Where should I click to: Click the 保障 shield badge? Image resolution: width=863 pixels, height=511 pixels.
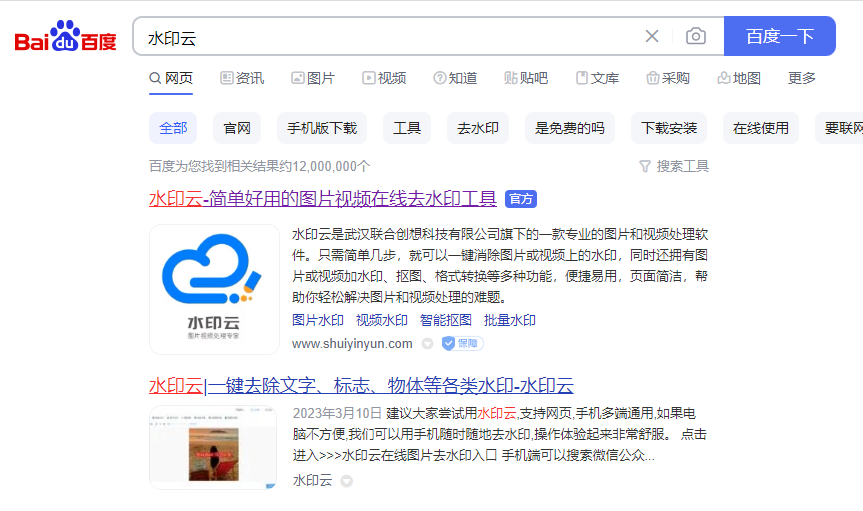pos(462,344)
